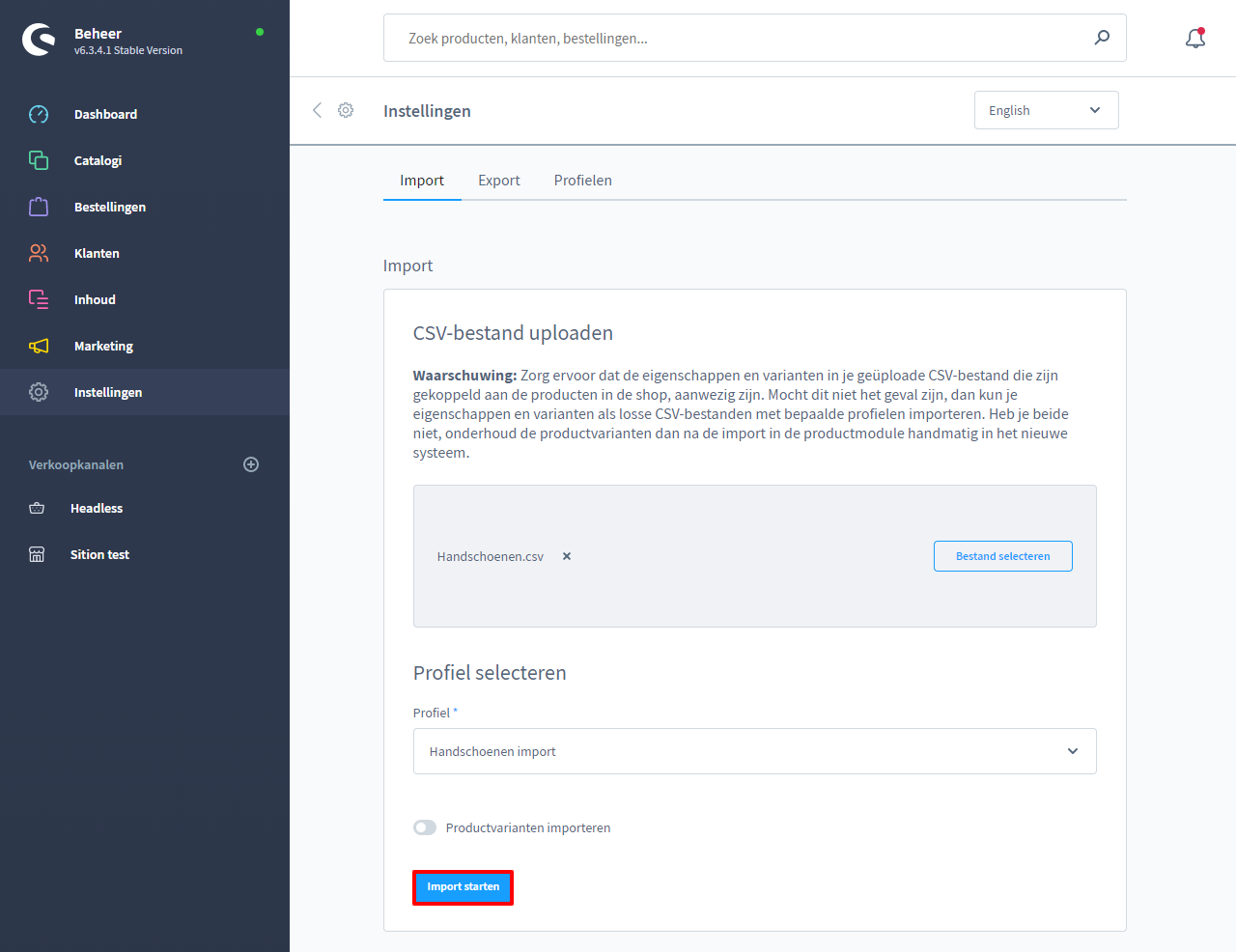Click the Import starten button

(x=463, y=887)
